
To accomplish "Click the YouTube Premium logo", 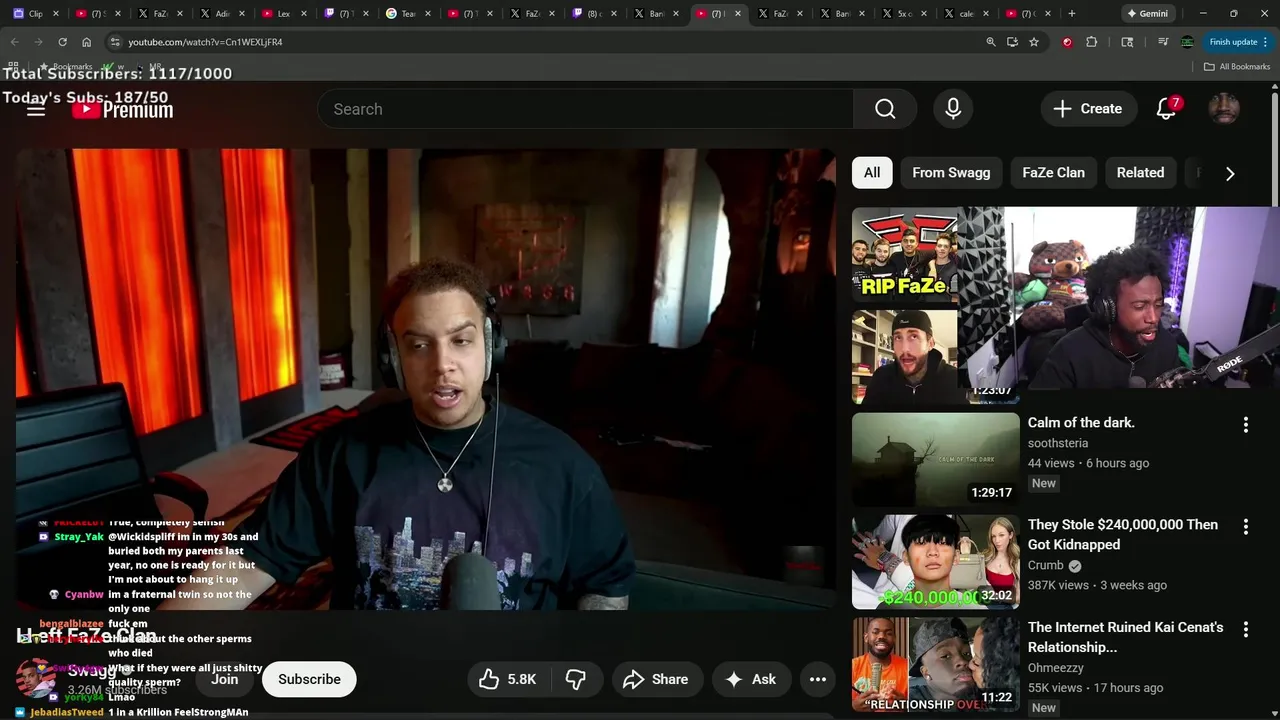I will (123, 109).
